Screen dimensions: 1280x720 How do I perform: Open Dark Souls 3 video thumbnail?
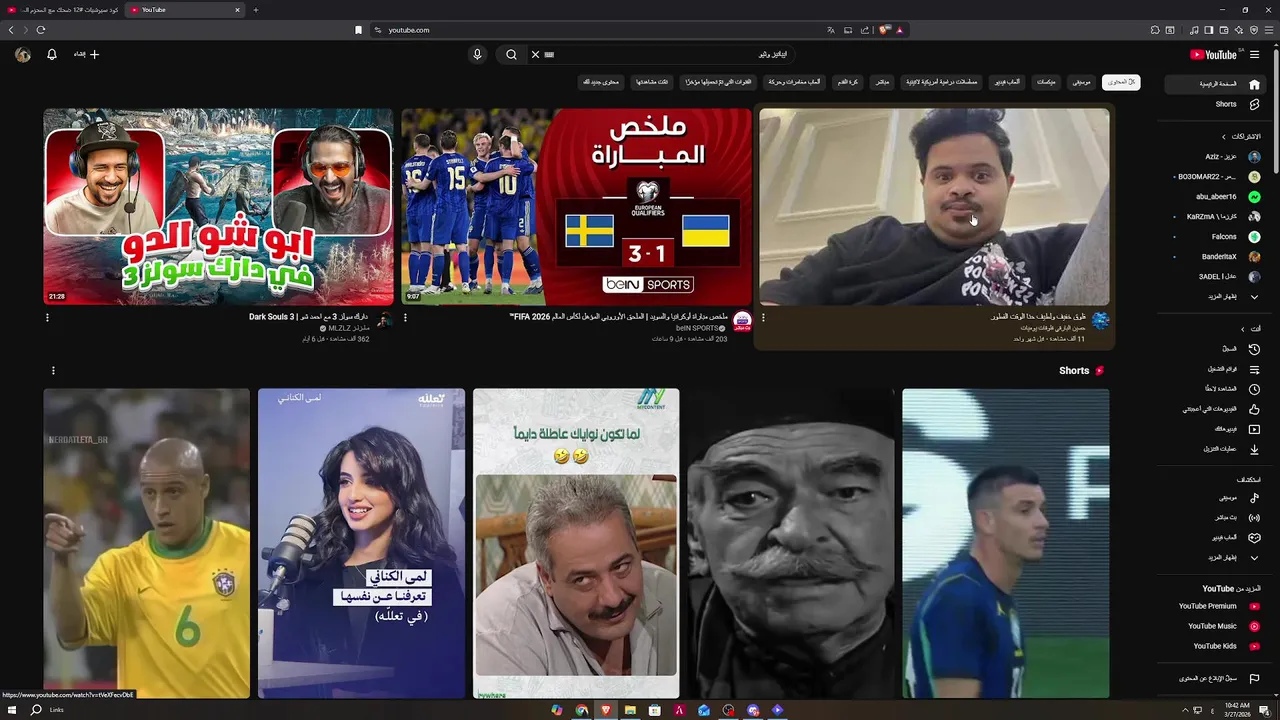[218, 206]
